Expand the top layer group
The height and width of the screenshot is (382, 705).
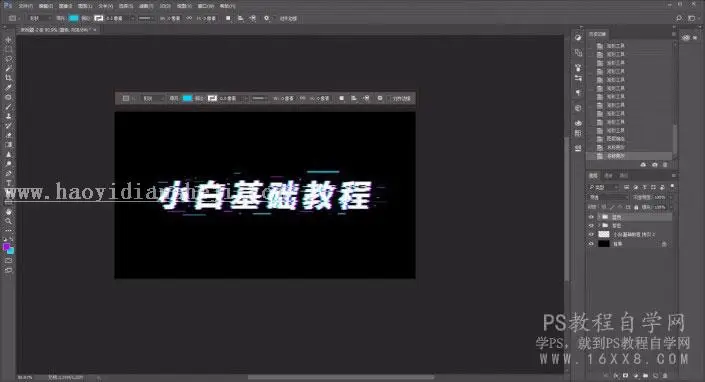[x=599, y=217]
